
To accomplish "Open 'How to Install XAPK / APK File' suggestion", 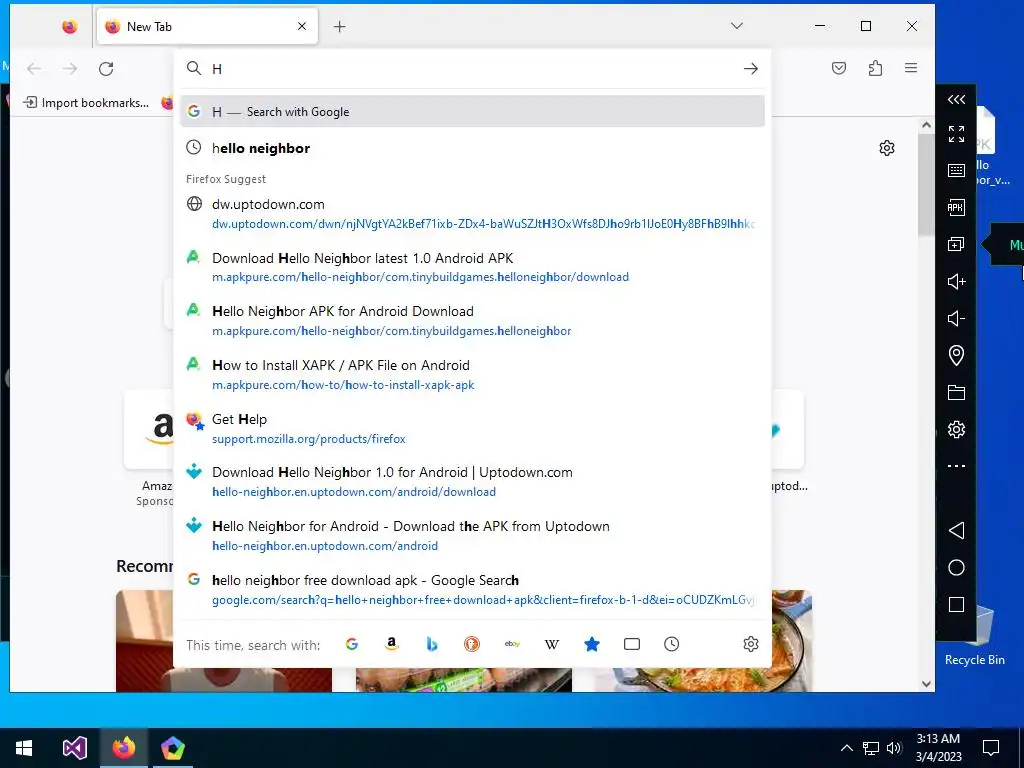I will coord(472,375).
